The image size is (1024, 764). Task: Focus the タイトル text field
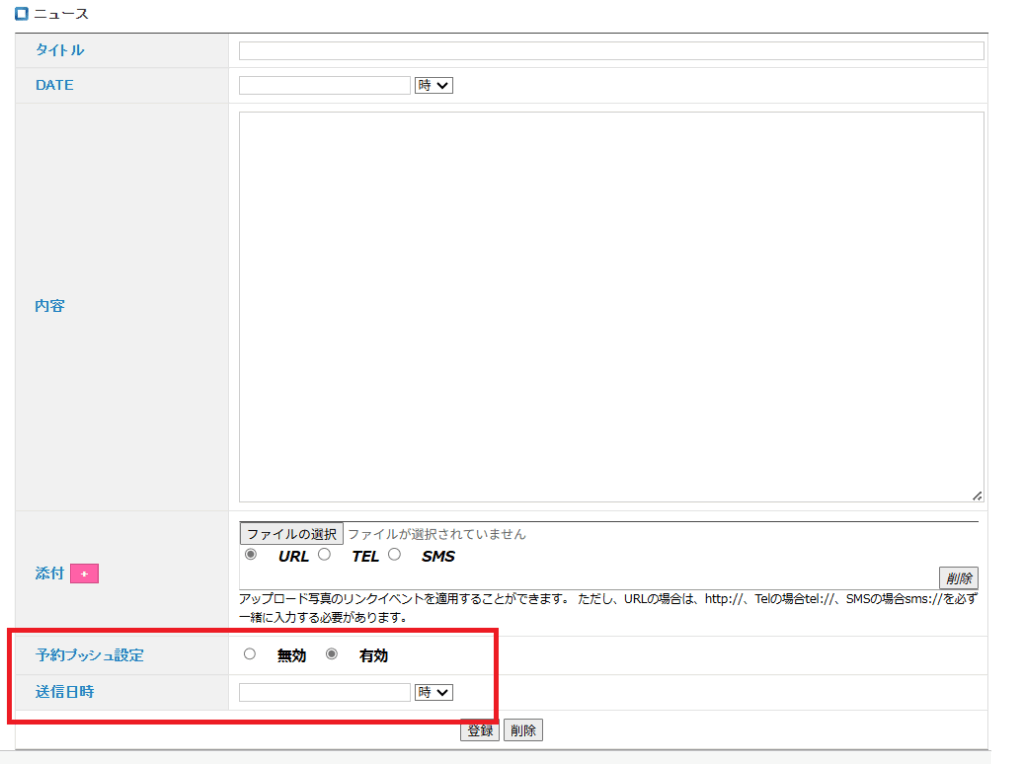[x=611, y=51]
